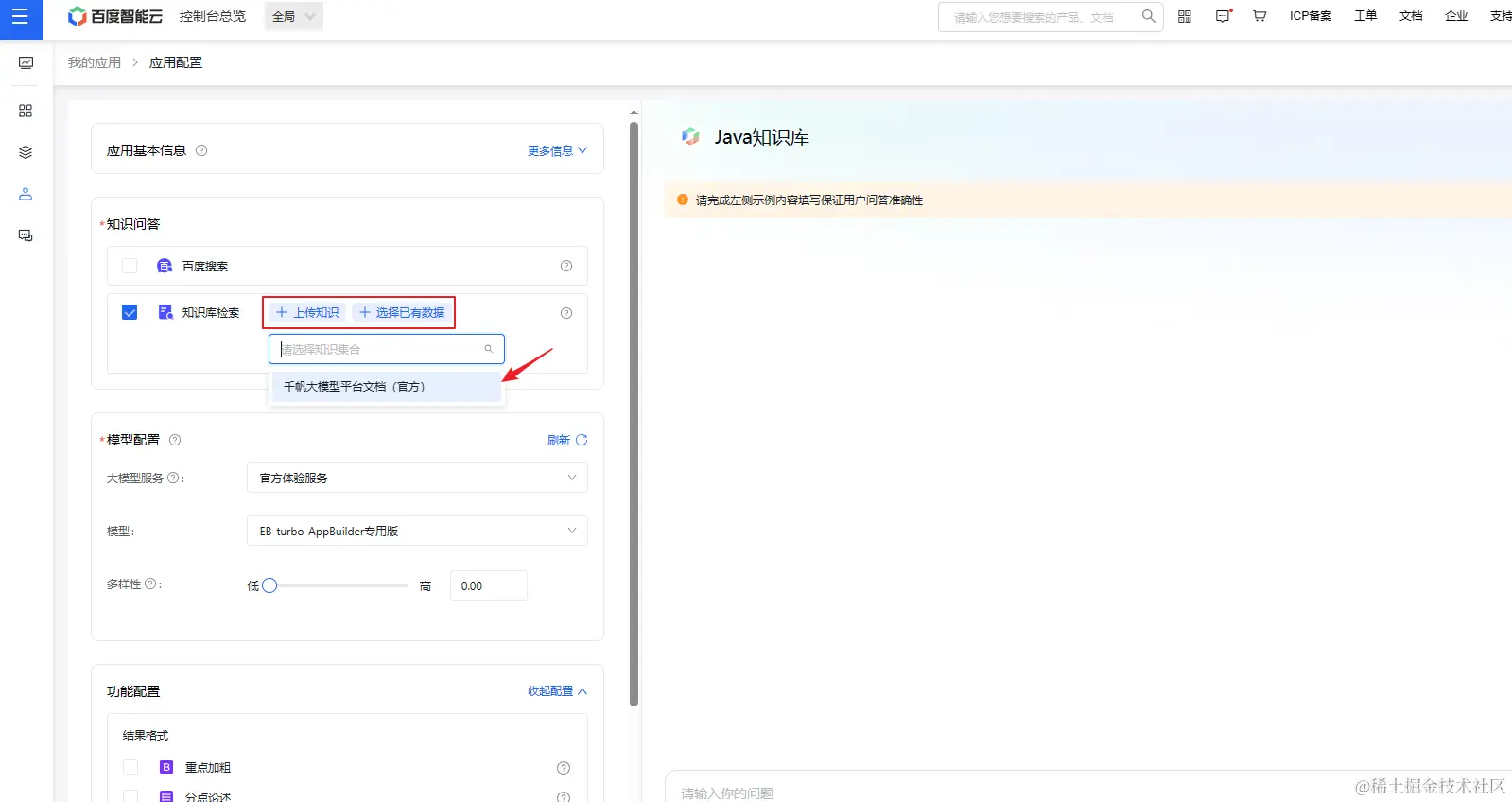The image size is (1512, 802).
Task: Open 文档 menu item
Action: [x=1411, y=16]
